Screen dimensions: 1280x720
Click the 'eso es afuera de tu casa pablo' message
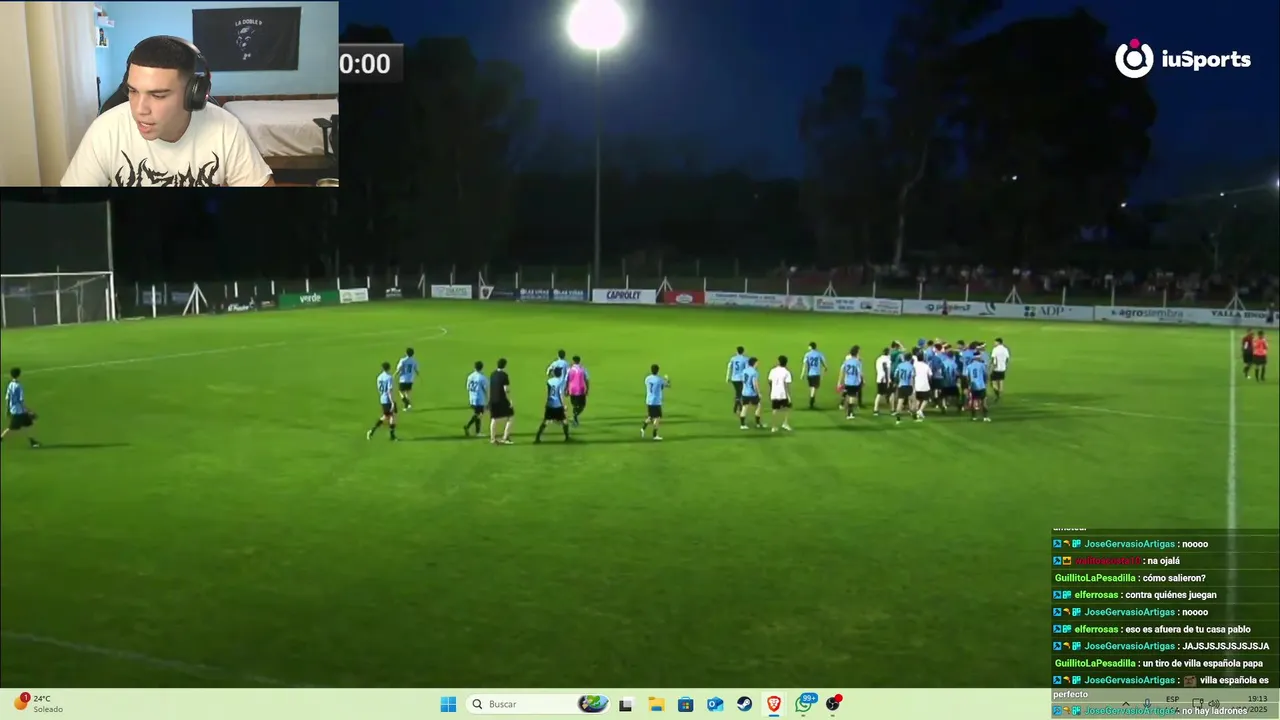[x=1188, y=629]
